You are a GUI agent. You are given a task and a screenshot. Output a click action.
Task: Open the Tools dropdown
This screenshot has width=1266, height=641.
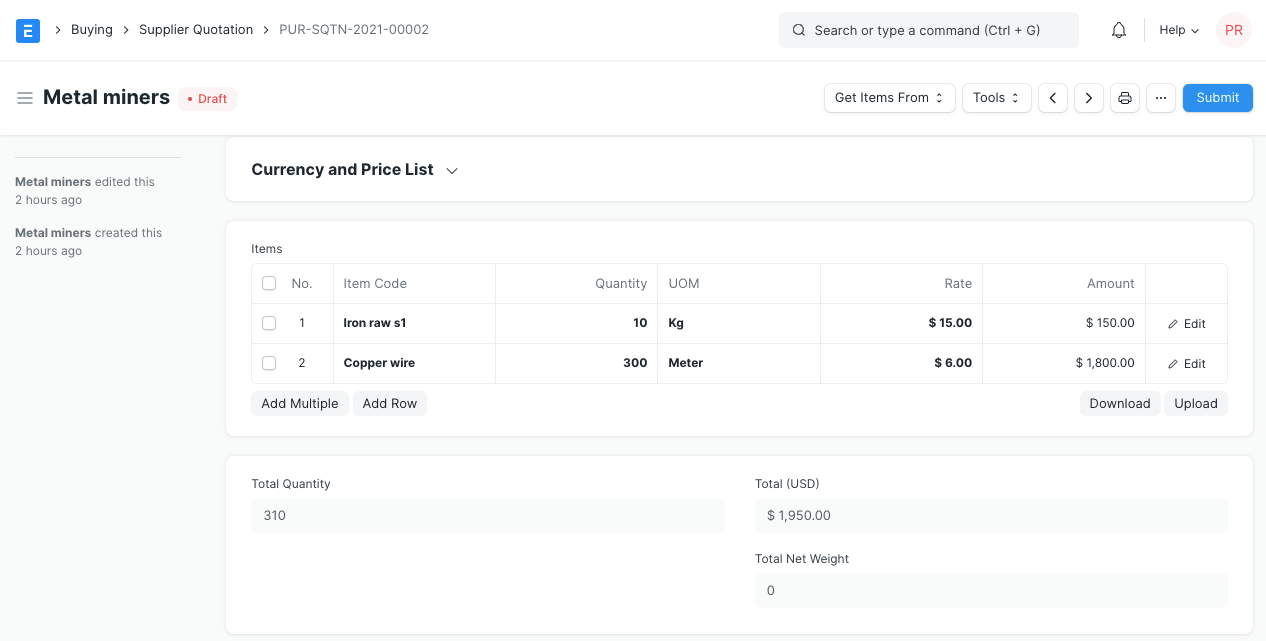[x=996, y=98]
